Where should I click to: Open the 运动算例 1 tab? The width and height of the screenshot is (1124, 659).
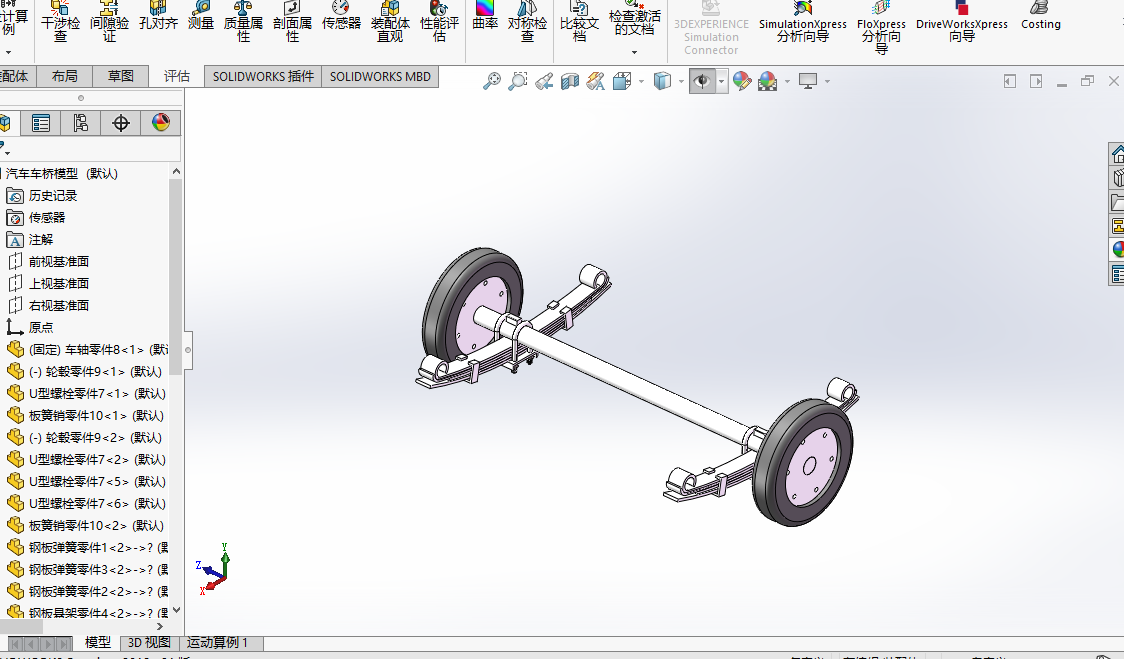[217, 643]
